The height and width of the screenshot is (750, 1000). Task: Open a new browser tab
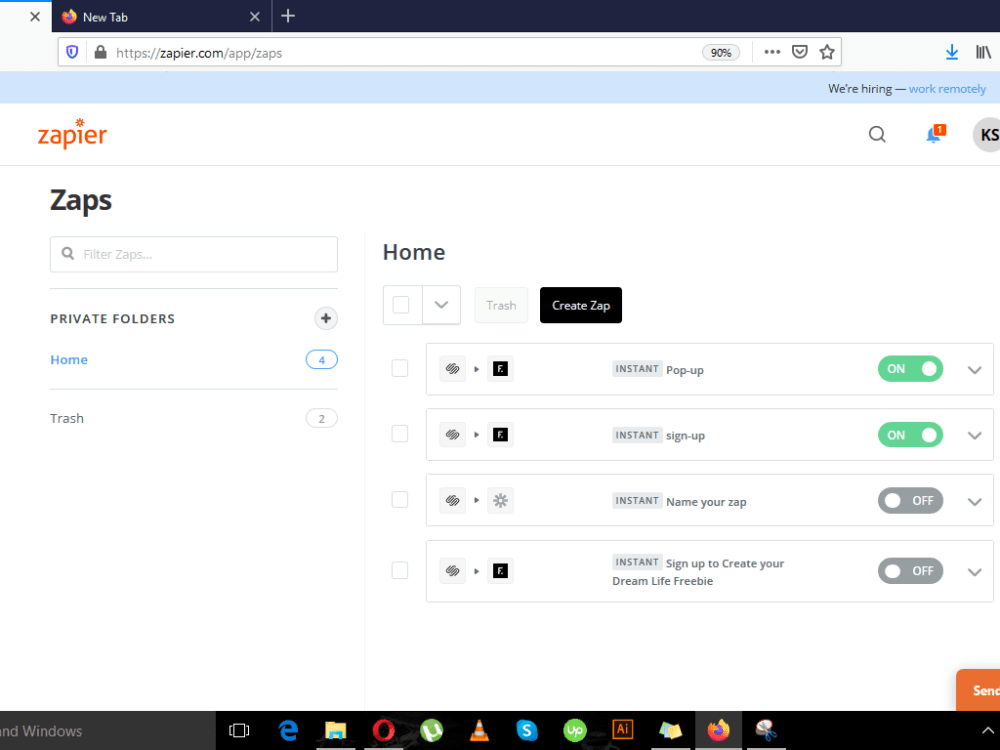(x=288, y=16)
